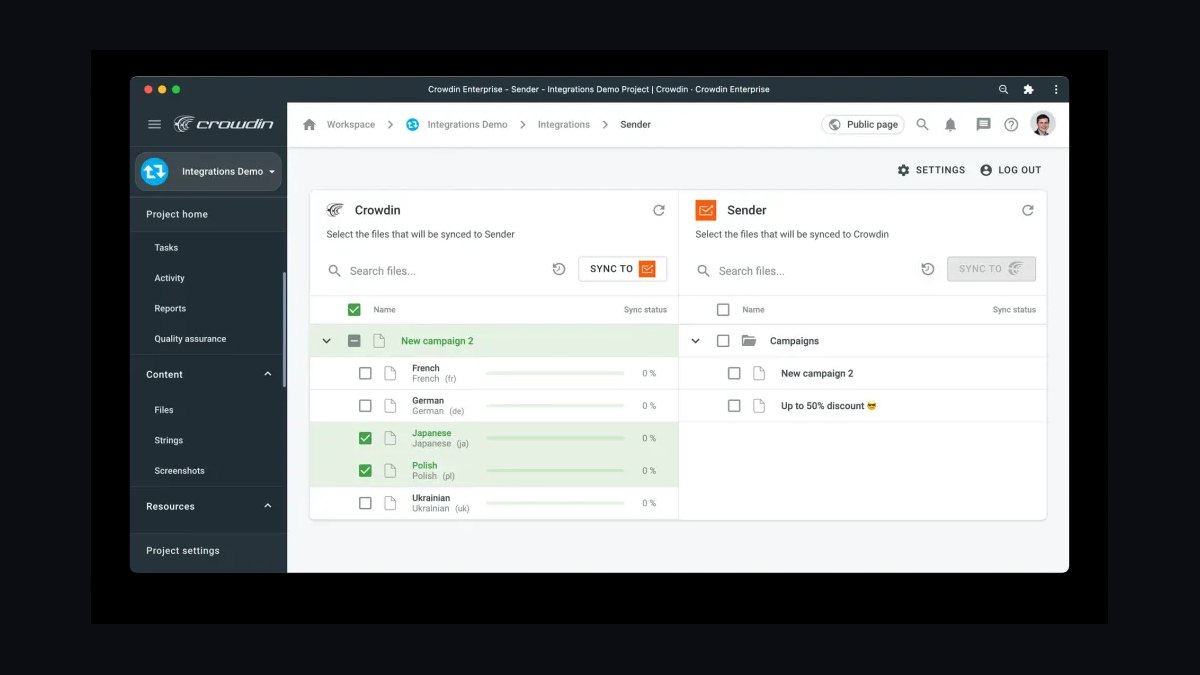Click the Sync to Crowdin button
The image size is (1200, 675).
tap(991, 269)
